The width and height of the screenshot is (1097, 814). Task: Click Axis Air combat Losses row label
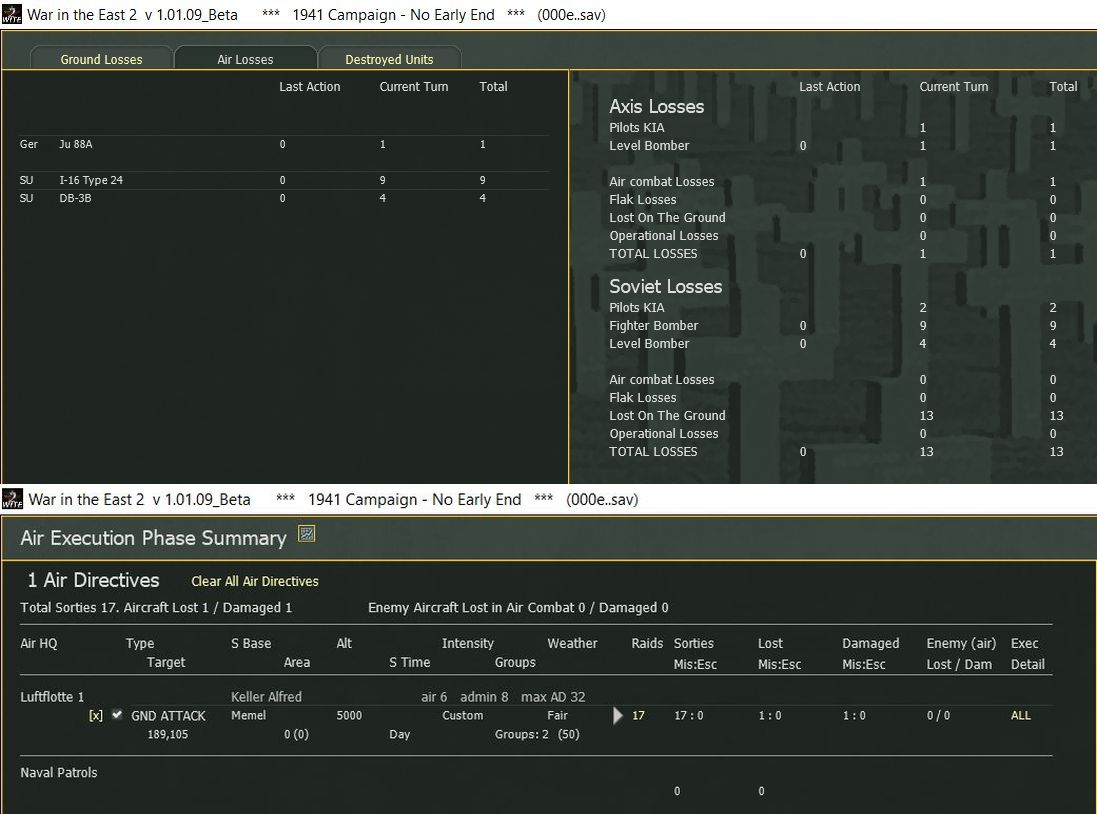[x=662, y=181]
